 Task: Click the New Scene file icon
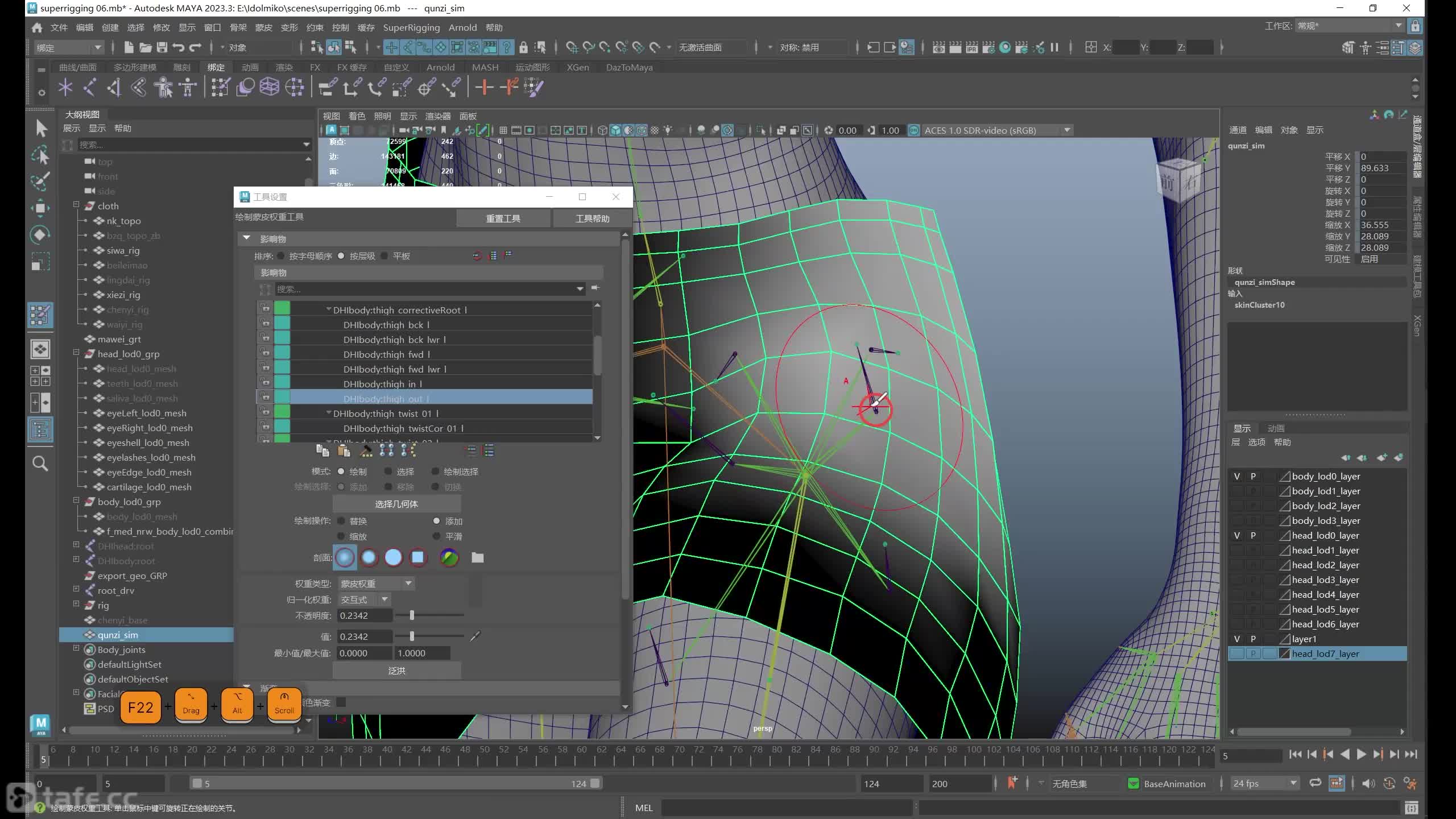click(x=129, y=47)
